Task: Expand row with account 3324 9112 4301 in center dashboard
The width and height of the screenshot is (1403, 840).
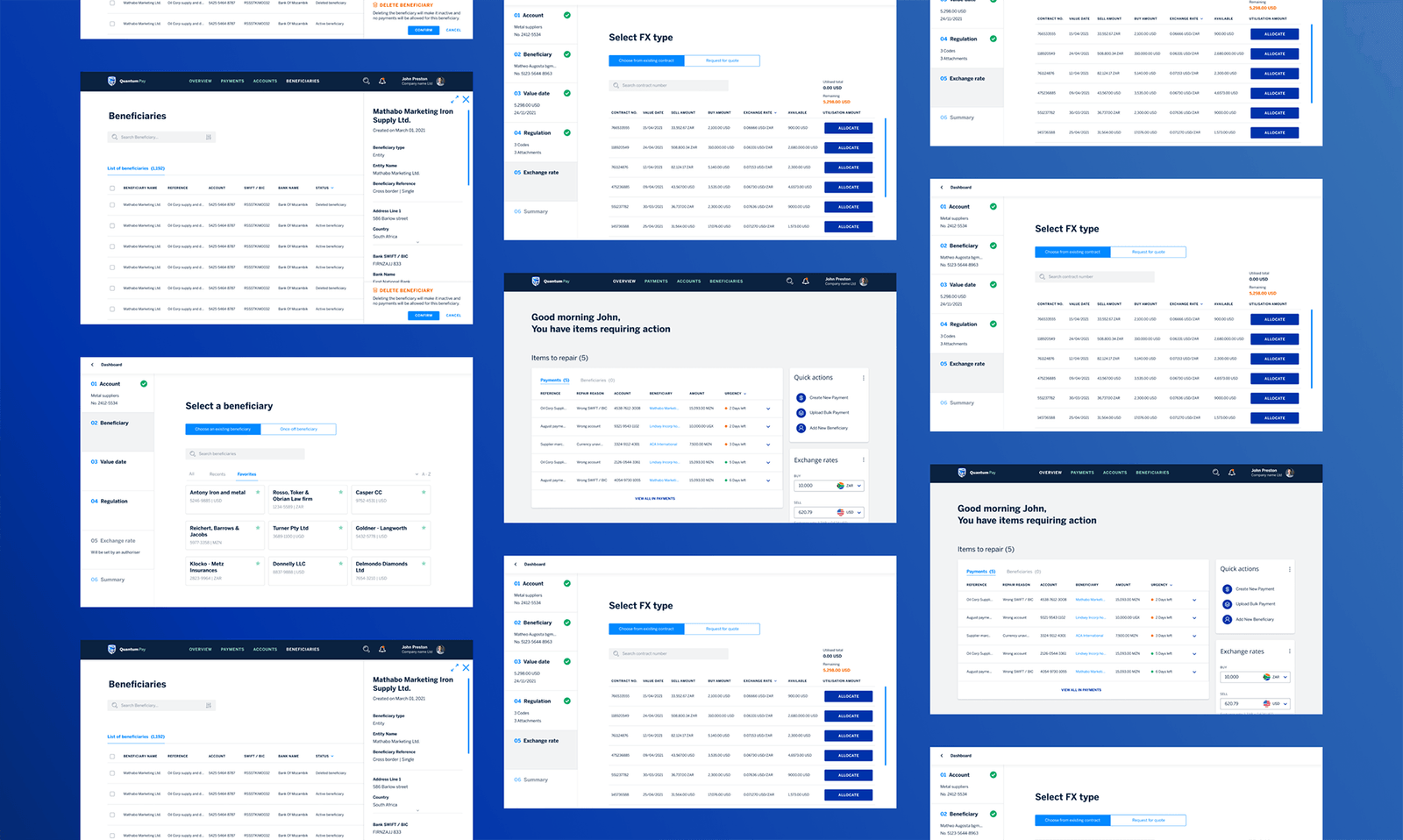Action: tap(768, 445)
